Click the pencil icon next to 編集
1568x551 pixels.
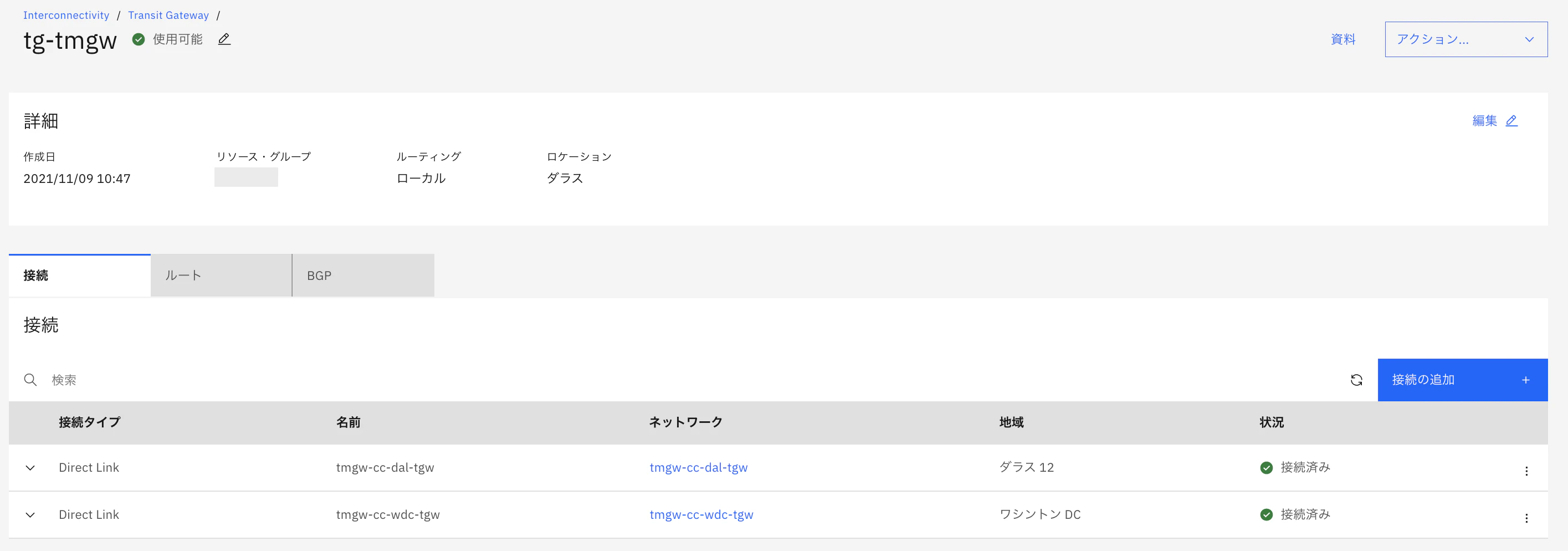(1511, 120)
